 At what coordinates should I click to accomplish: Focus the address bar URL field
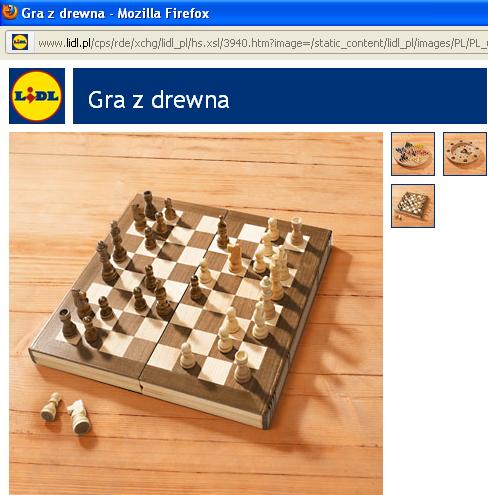tap(247, 43)
